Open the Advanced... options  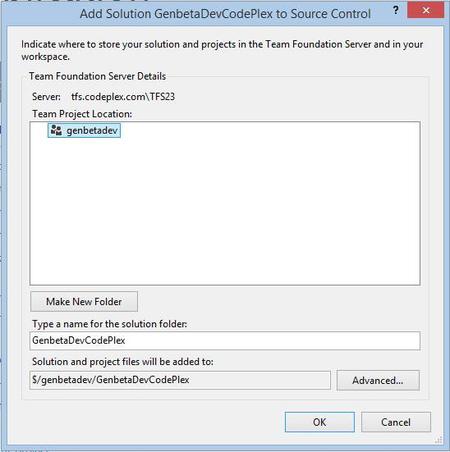click(378, 380)
